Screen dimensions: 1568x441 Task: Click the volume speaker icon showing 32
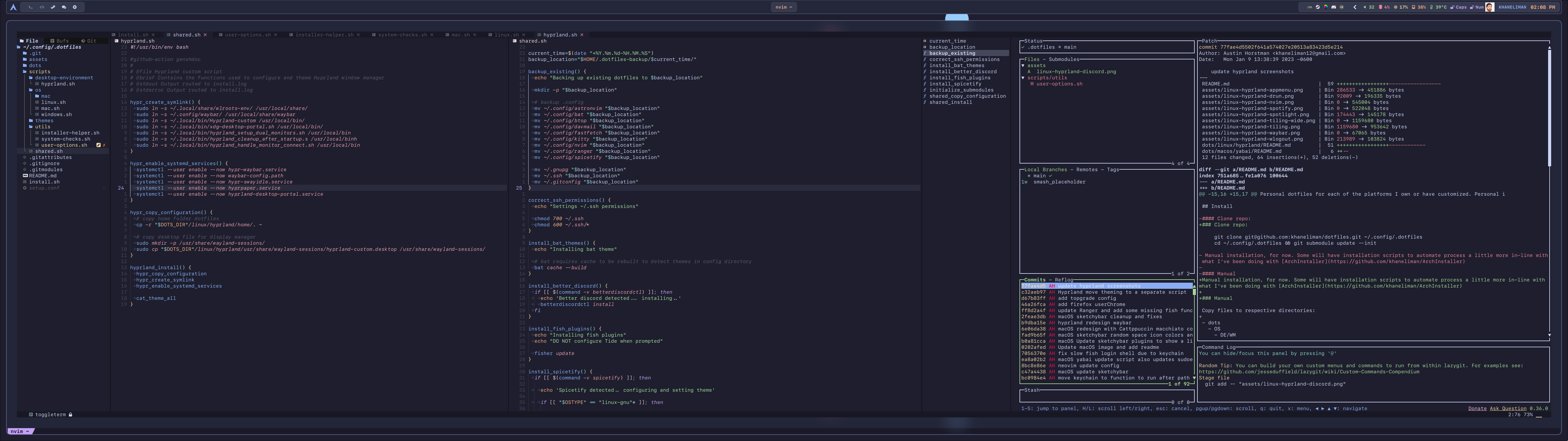1365,7
